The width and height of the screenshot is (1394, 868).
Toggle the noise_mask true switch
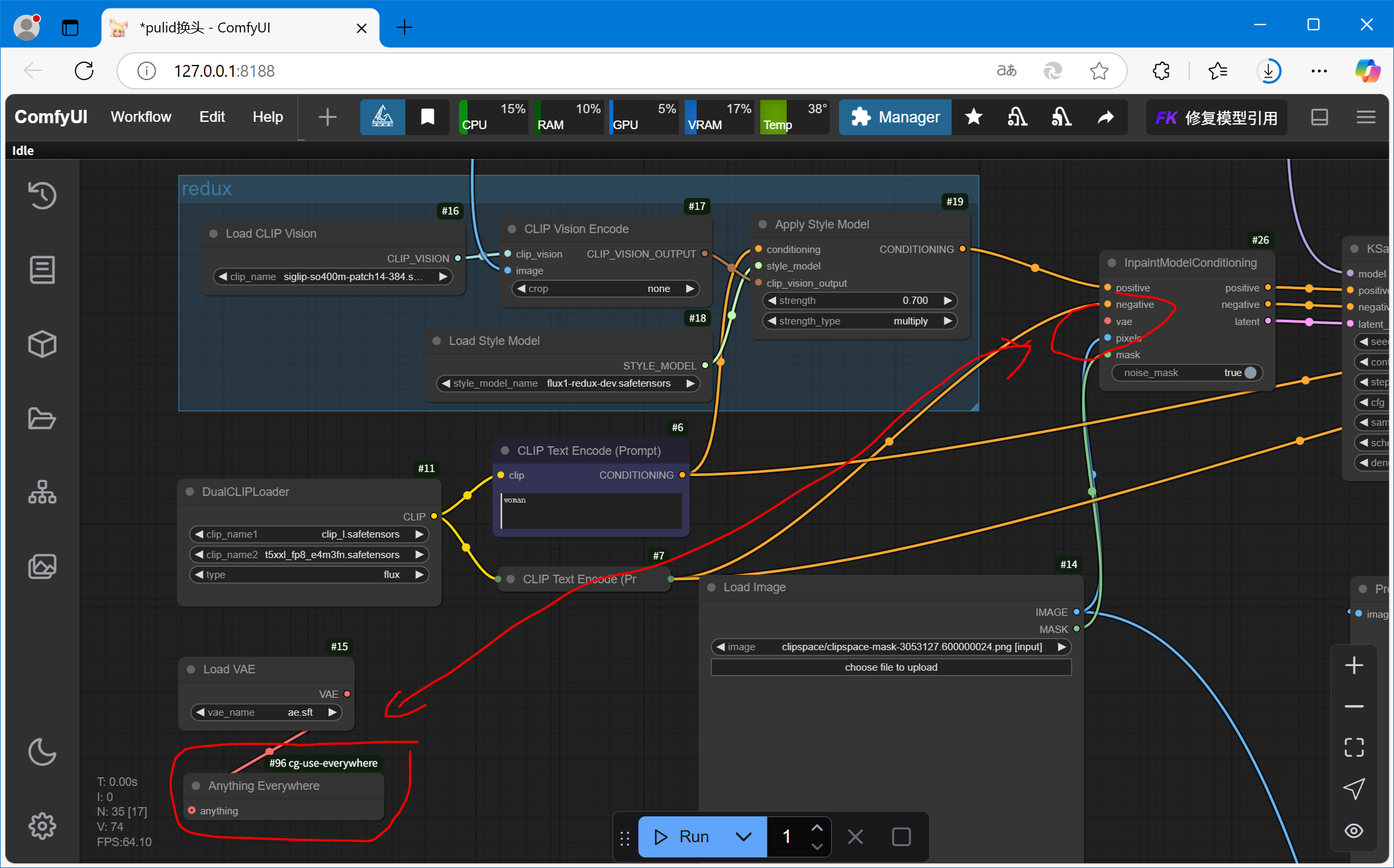pos(1249,373)
